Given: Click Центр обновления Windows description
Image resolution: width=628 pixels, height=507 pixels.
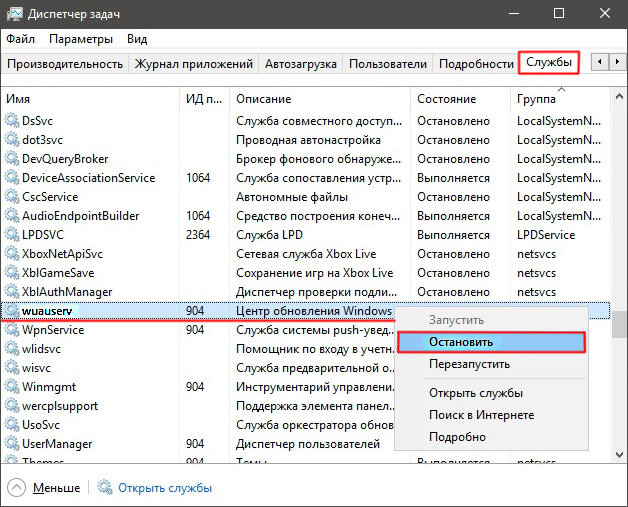Looking at the screenshot, I should (x=314, y=311).
